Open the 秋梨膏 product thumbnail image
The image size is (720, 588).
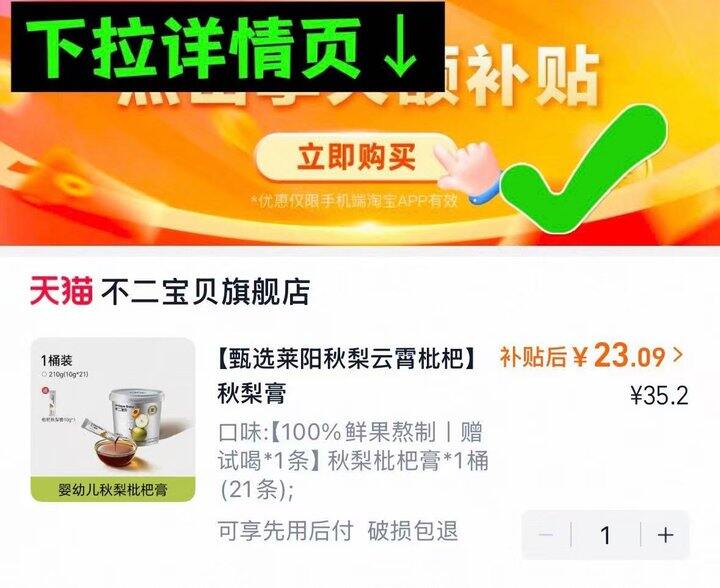tap(113, 419)
